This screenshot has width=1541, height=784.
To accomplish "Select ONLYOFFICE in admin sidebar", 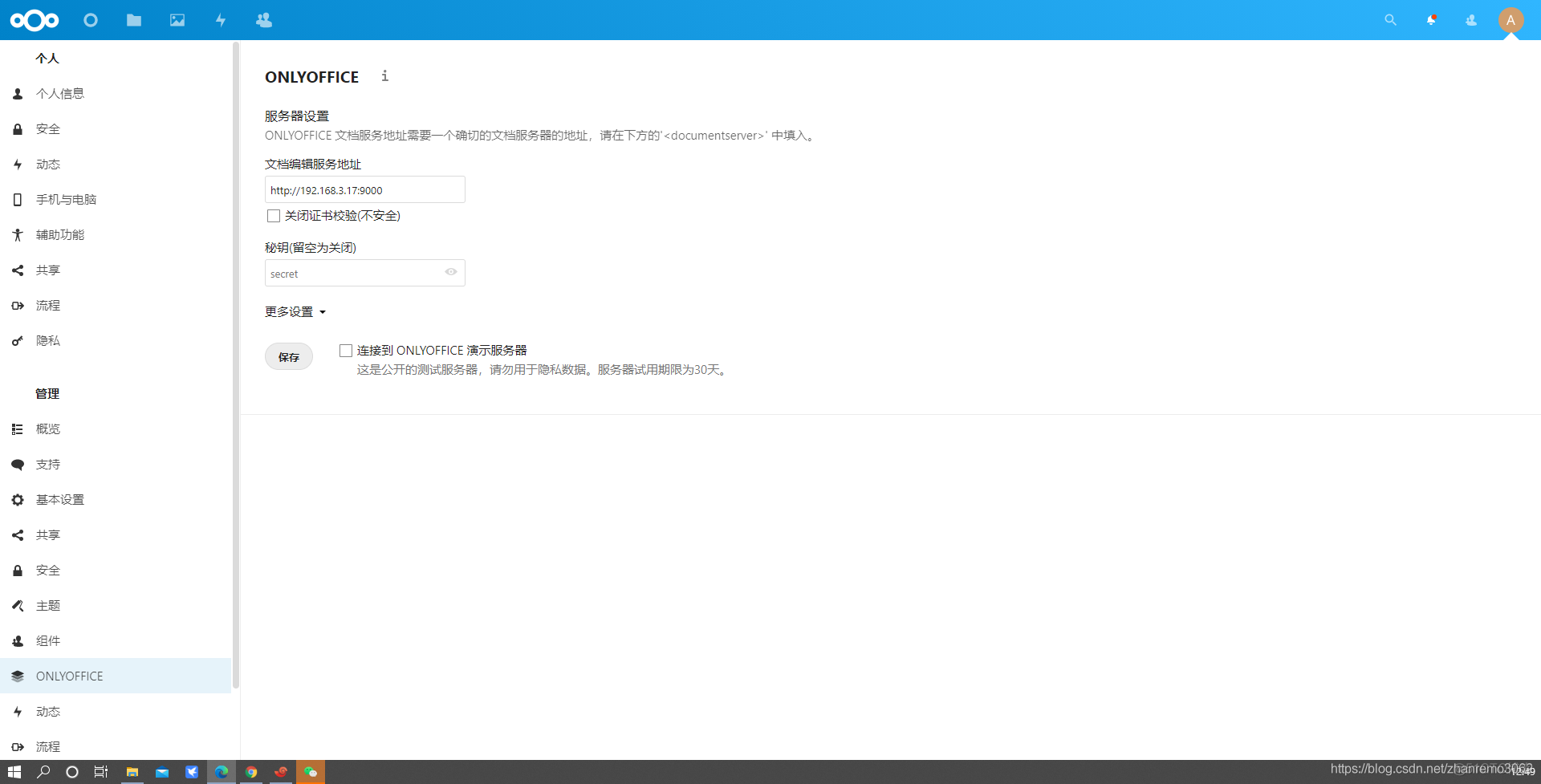I will click(x=116, y=676).
